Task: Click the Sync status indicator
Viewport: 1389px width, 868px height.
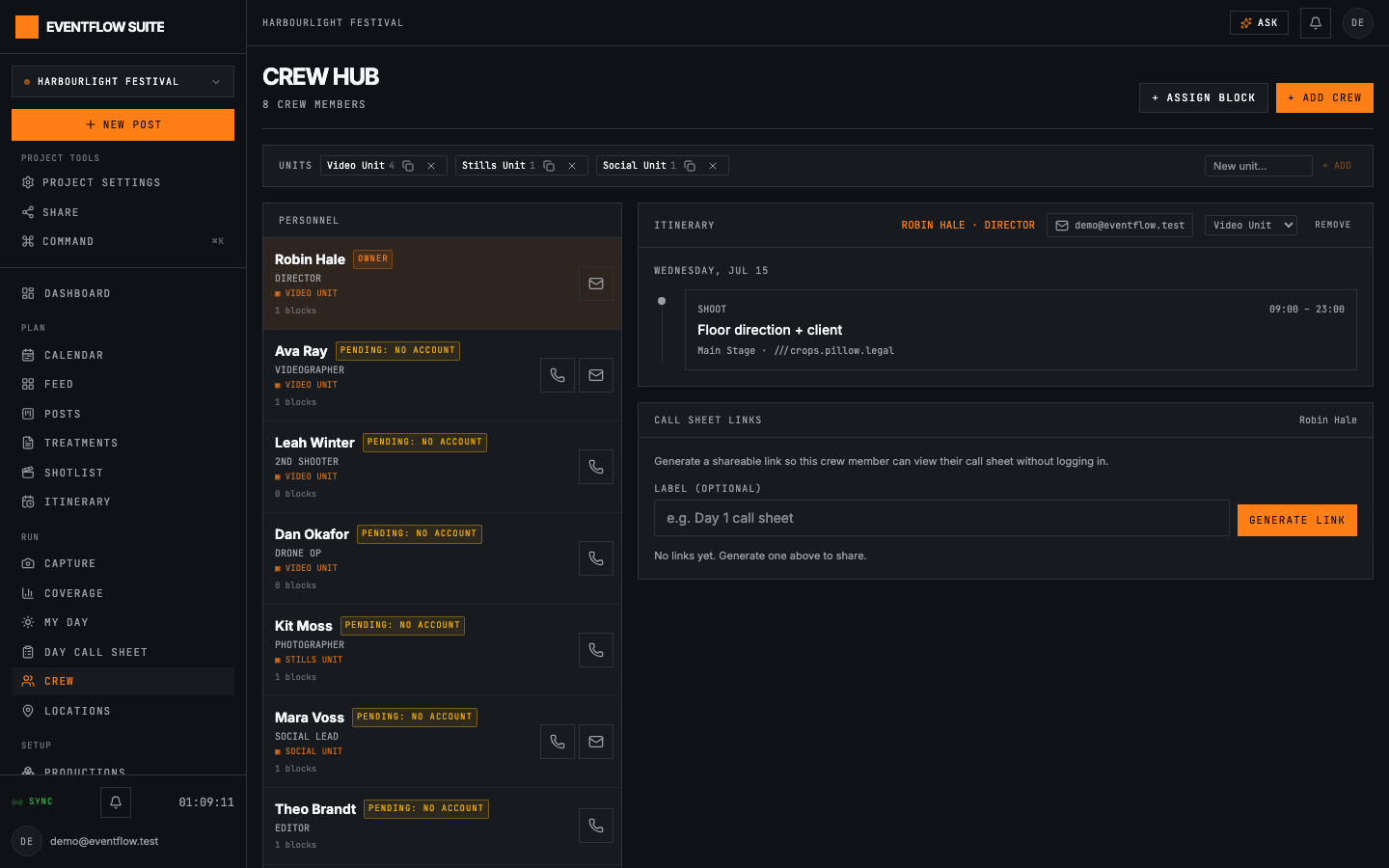Action: pos(33,802)
